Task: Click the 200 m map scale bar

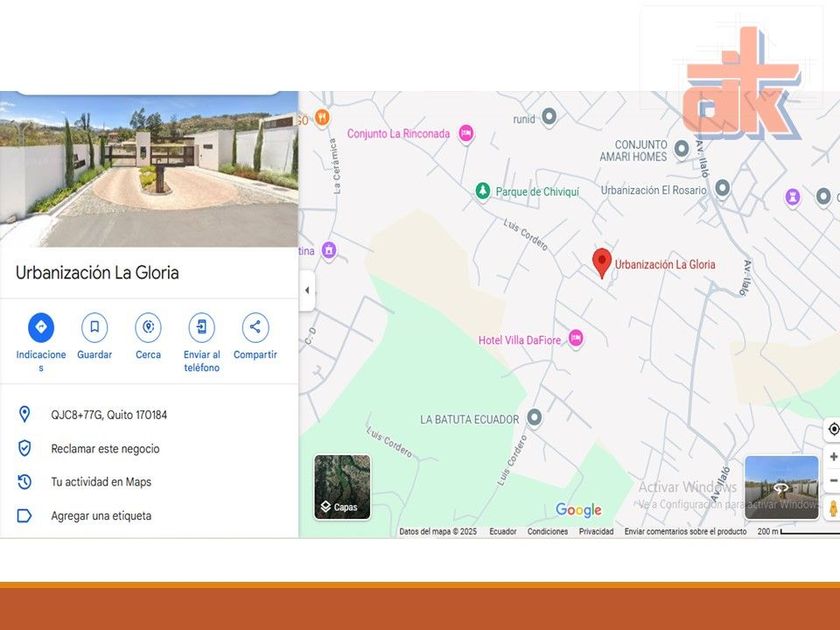Action: [798, 531]
